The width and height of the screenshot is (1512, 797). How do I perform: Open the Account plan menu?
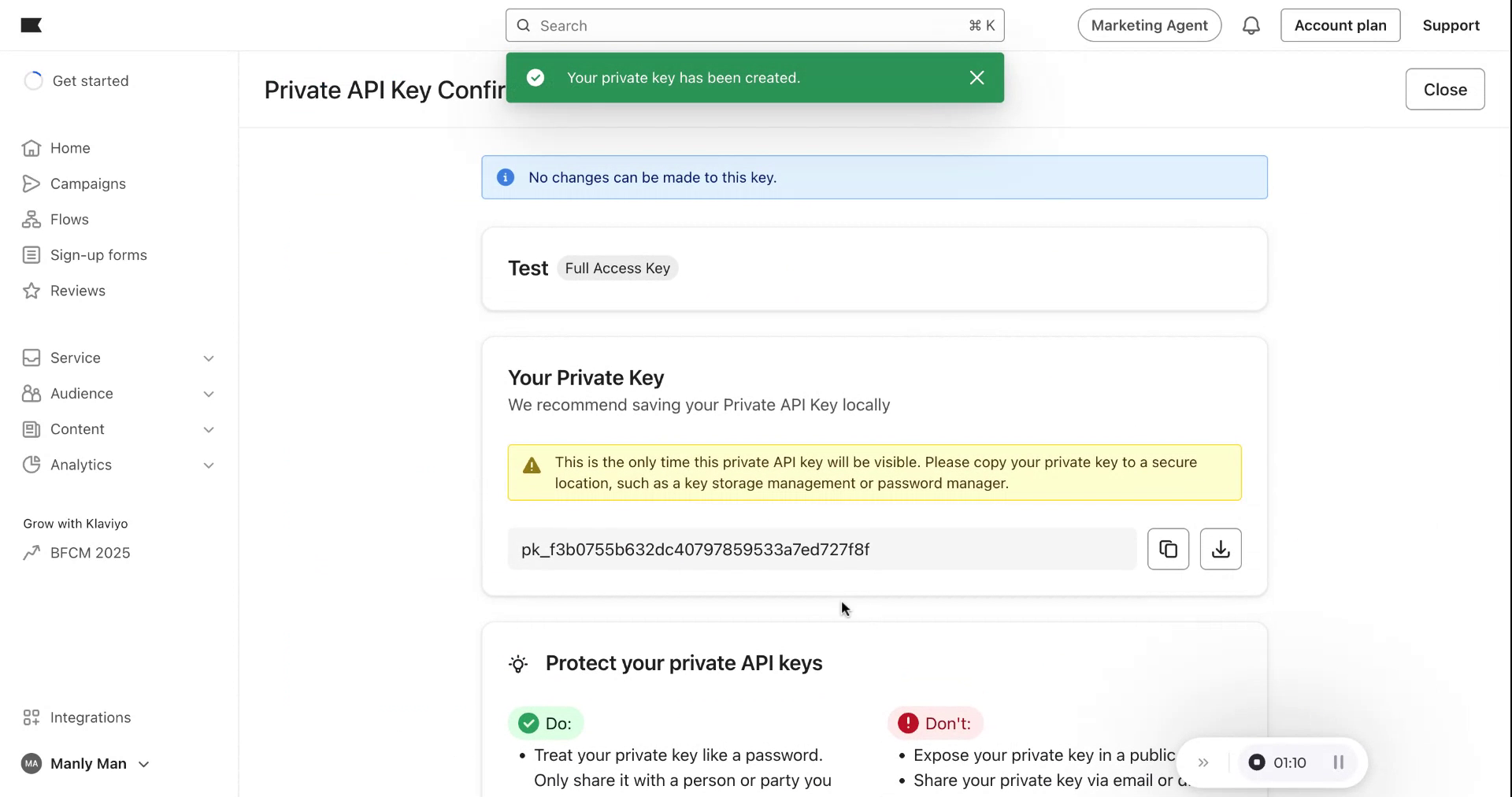click(x=1340, y=24)
